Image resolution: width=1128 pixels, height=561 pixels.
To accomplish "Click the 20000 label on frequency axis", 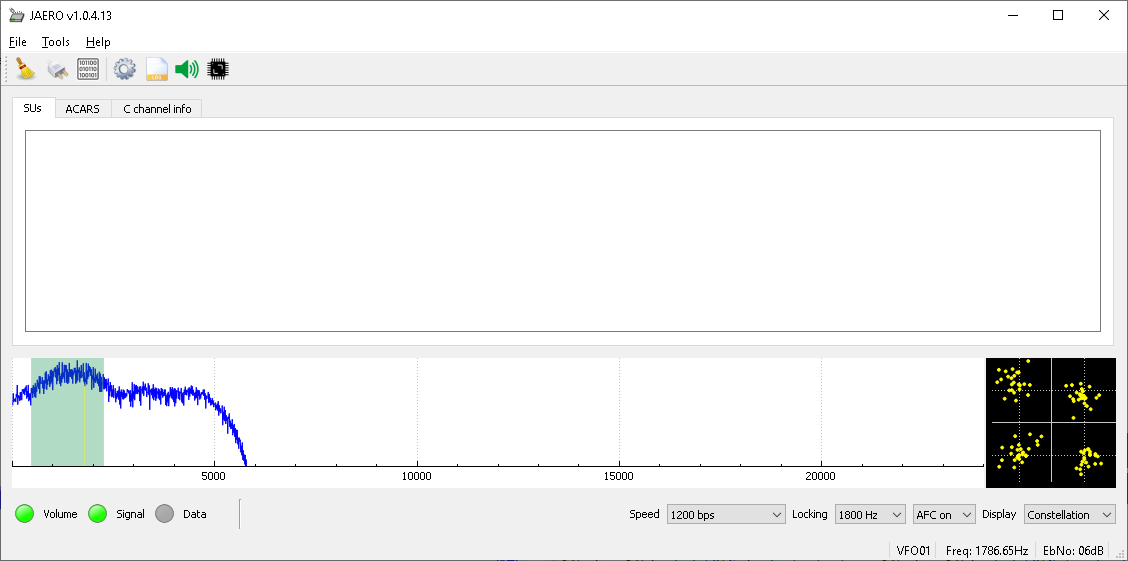I will [x=821, y=476].
